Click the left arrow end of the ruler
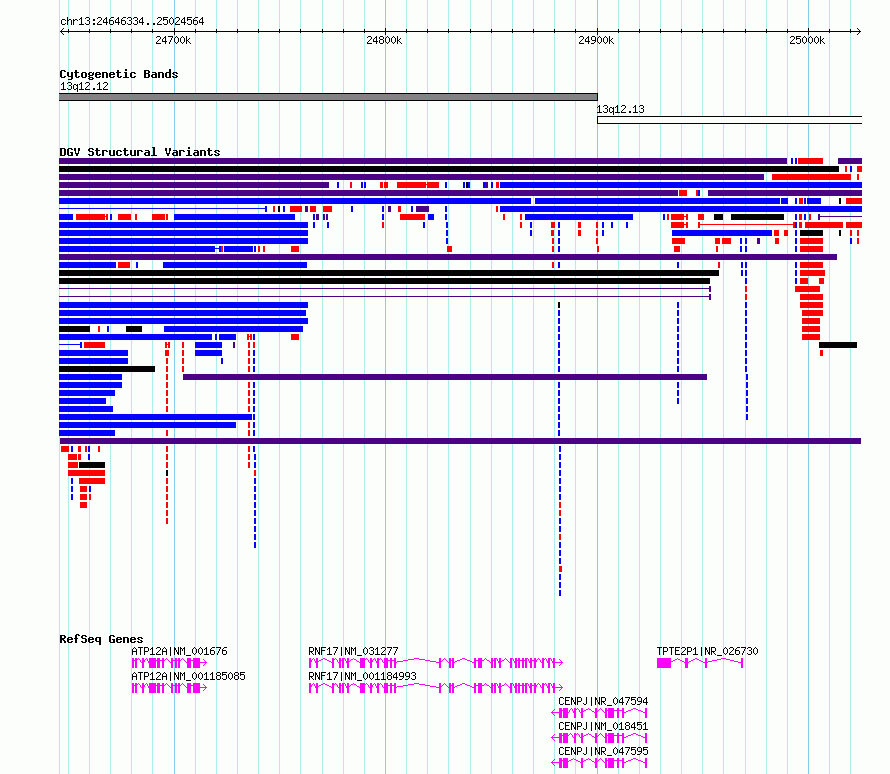 [x=62, y=31]
